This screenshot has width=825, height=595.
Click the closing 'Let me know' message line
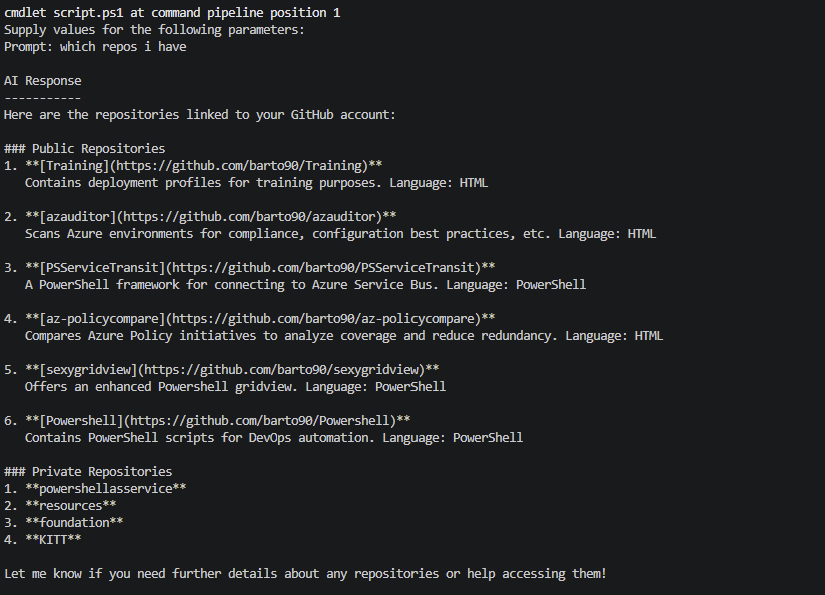305,574
